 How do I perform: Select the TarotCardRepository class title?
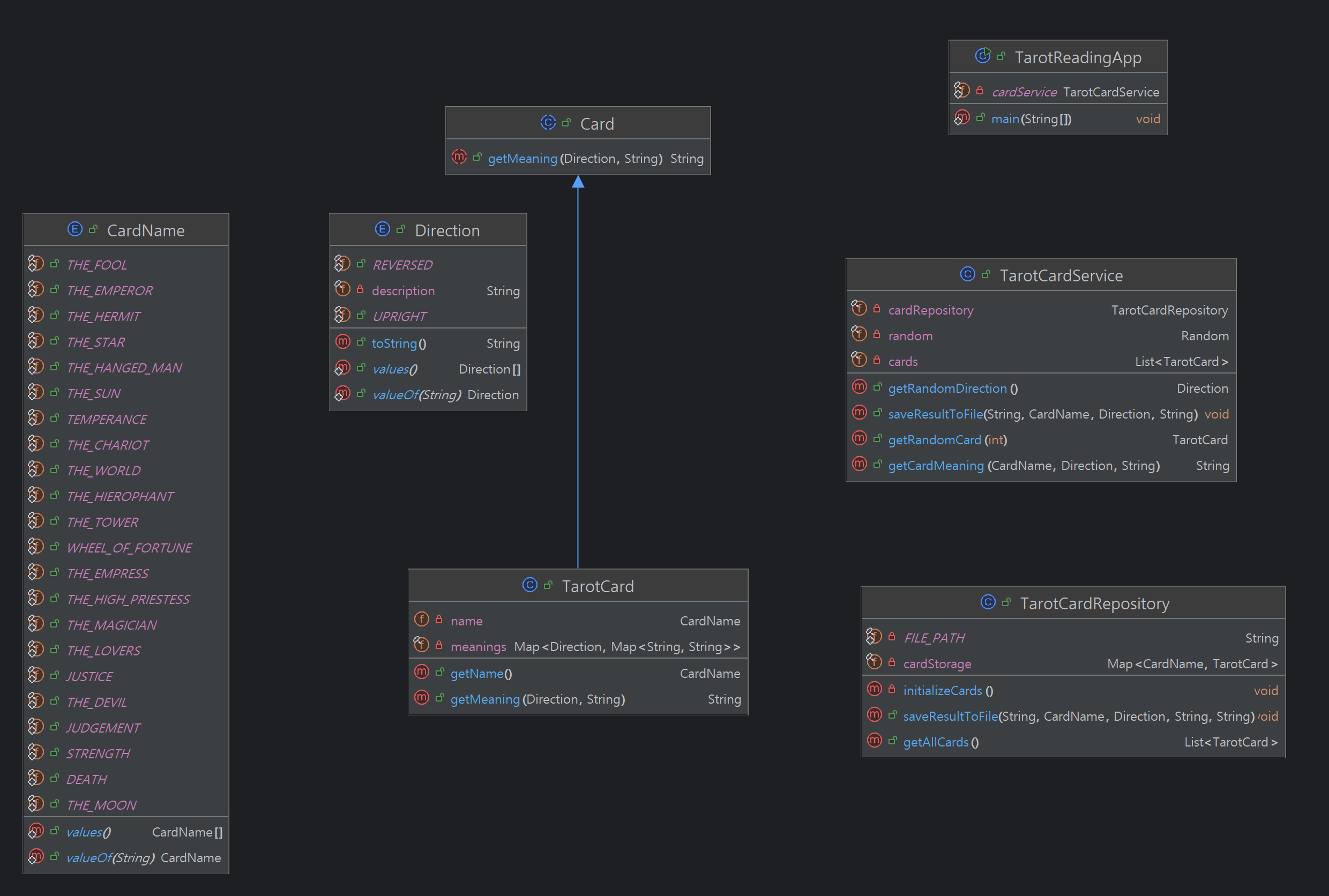[1095, 604]
